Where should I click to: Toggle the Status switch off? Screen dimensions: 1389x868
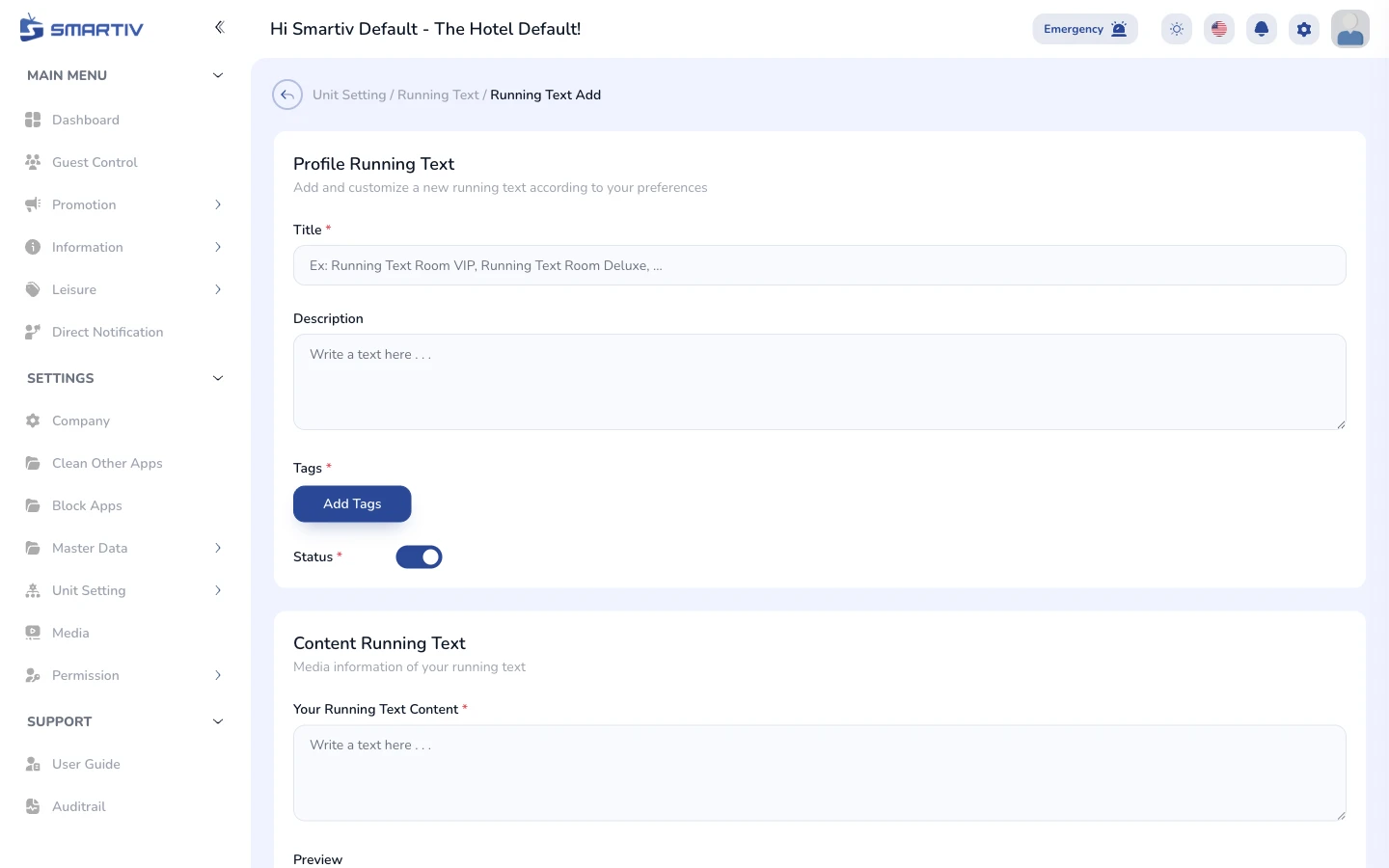pos(420,556)
